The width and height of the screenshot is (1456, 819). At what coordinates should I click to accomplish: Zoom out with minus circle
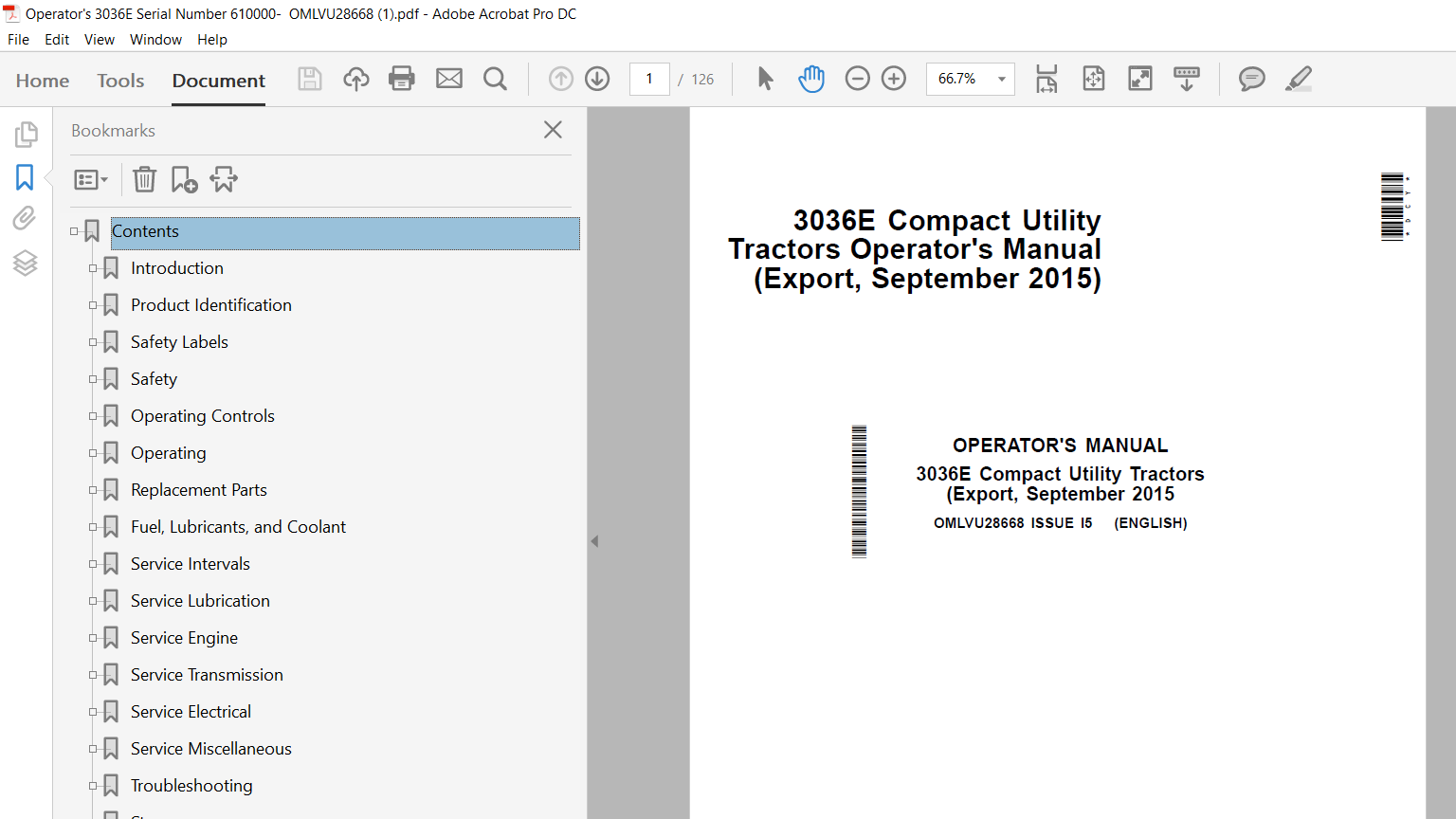[857, 79]
